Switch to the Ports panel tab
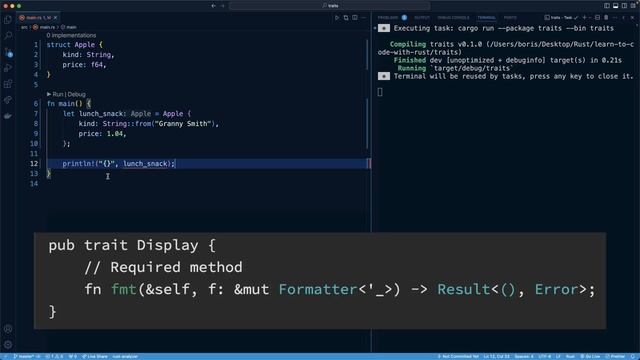The height and width of the screenshot is (360, 640). pyautogui.click(x=510, y=18)
